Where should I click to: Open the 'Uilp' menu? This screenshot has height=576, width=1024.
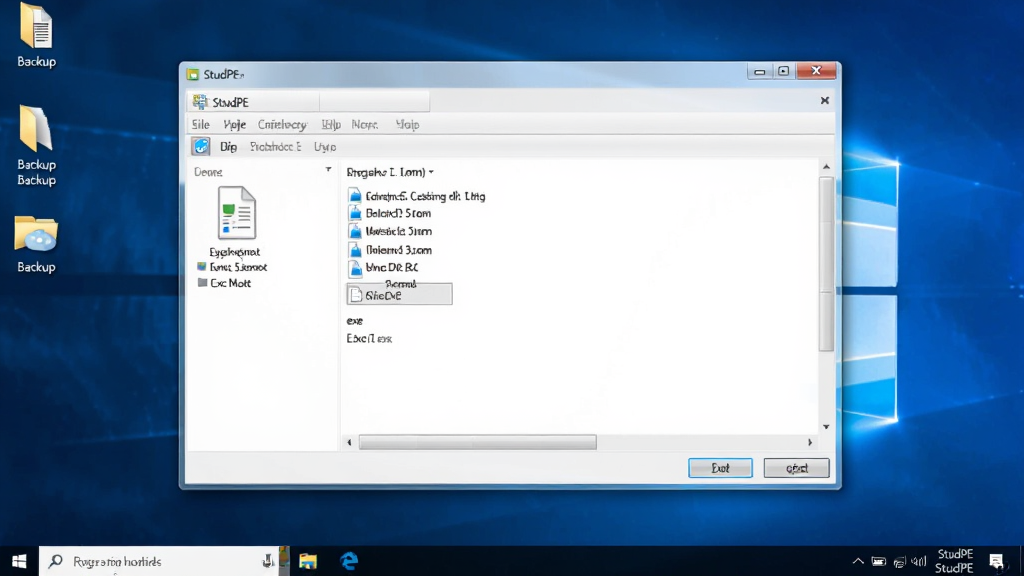tap(331, 124)
